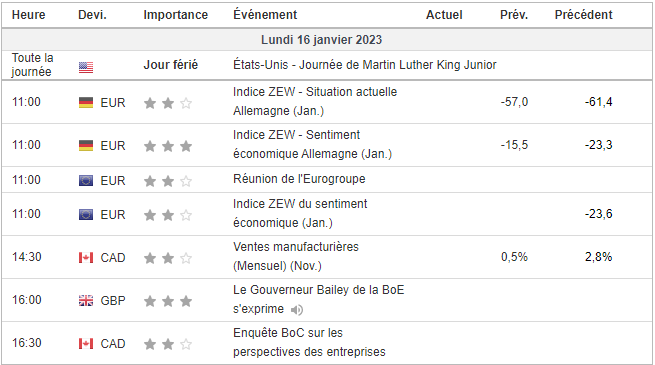Click the UK flag next to GBP
The height and width of the screenshot is (365, 655).
pyautogui.click(x=86, y=301)
